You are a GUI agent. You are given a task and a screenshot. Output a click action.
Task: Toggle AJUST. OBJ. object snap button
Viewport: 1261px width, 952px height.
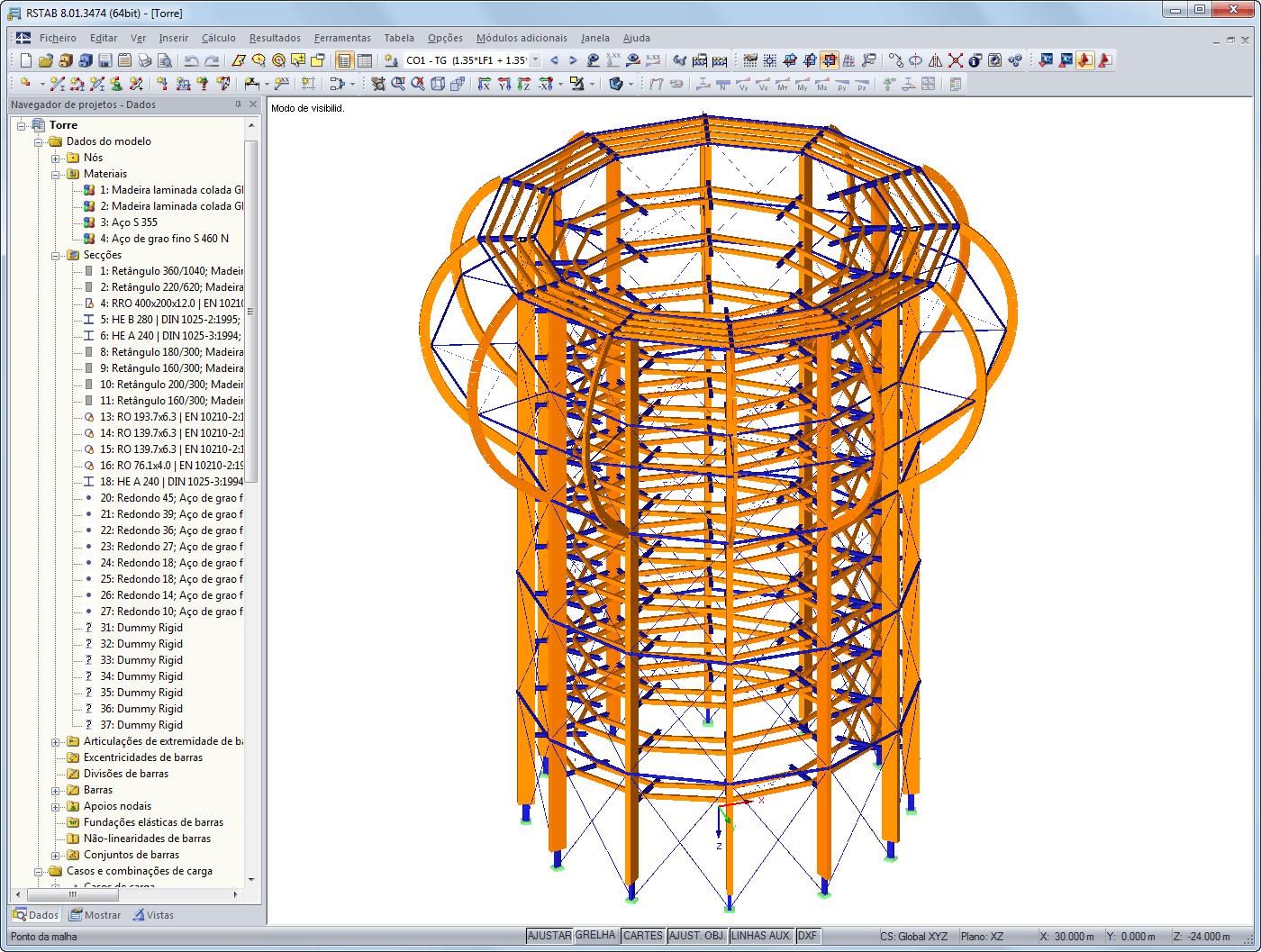point(697,936)
